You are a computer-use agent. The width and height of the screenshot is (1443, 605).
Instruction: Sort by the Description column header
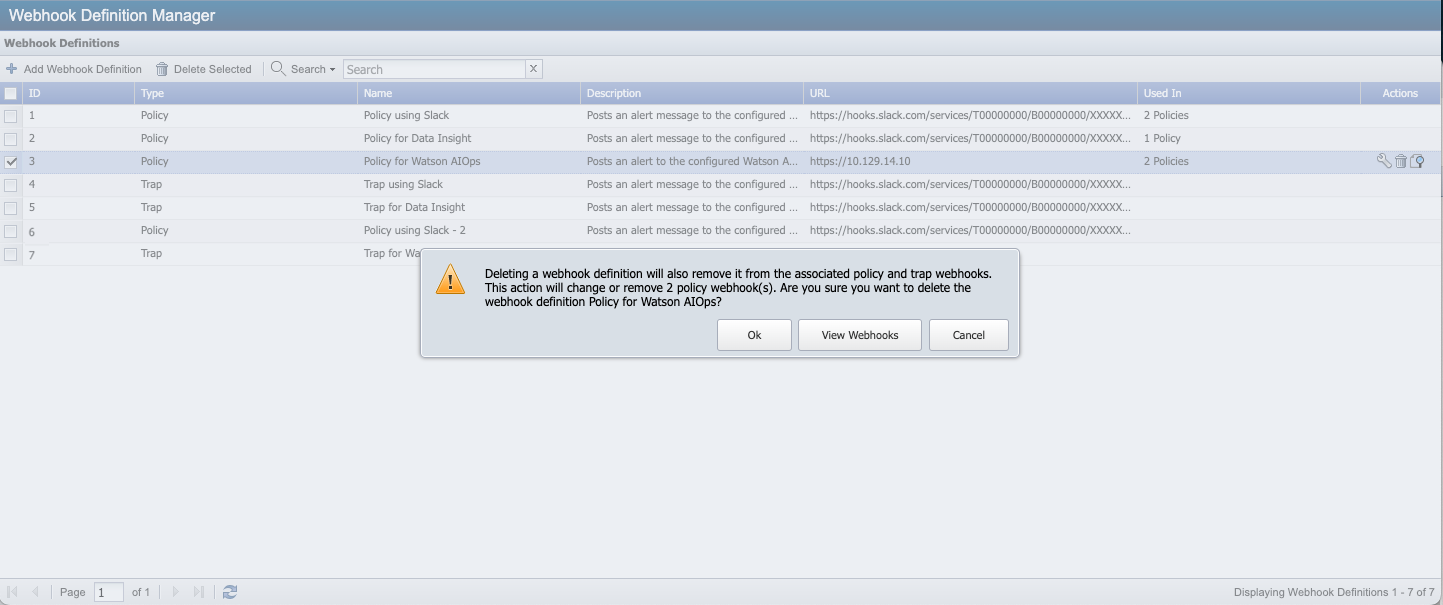pyautogui.click(x=692, y=93)
